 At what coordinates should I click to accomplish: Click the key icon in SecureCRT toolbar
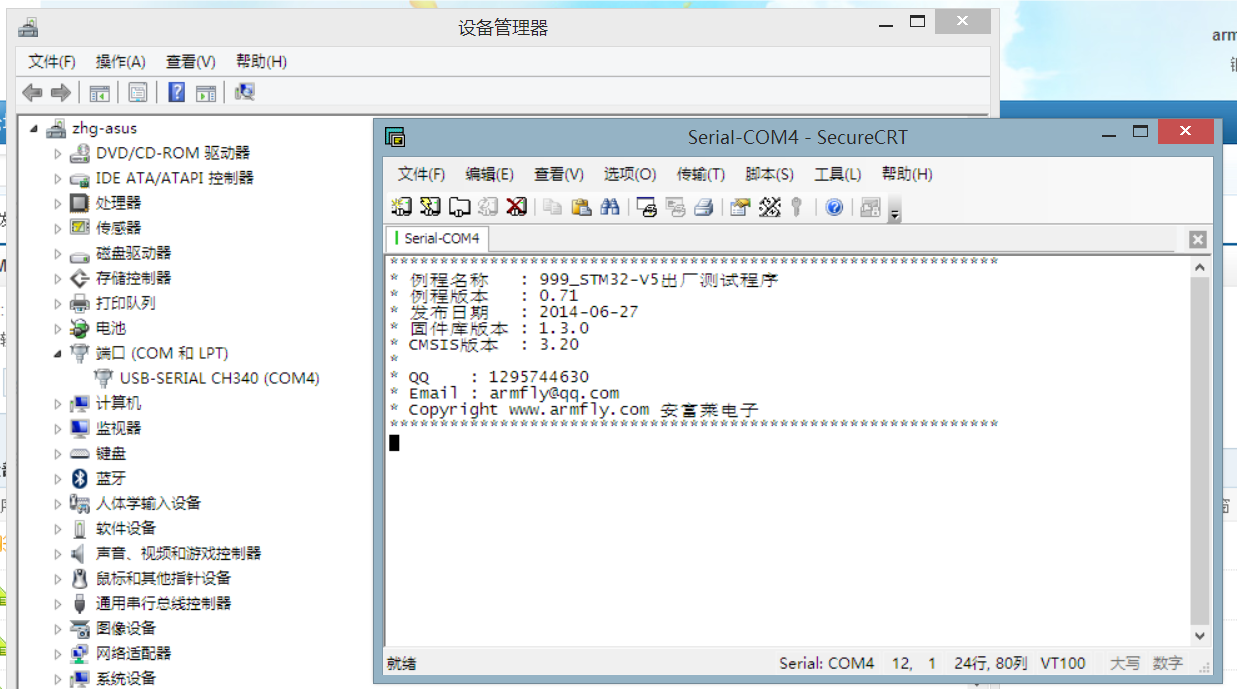point(797,207)
